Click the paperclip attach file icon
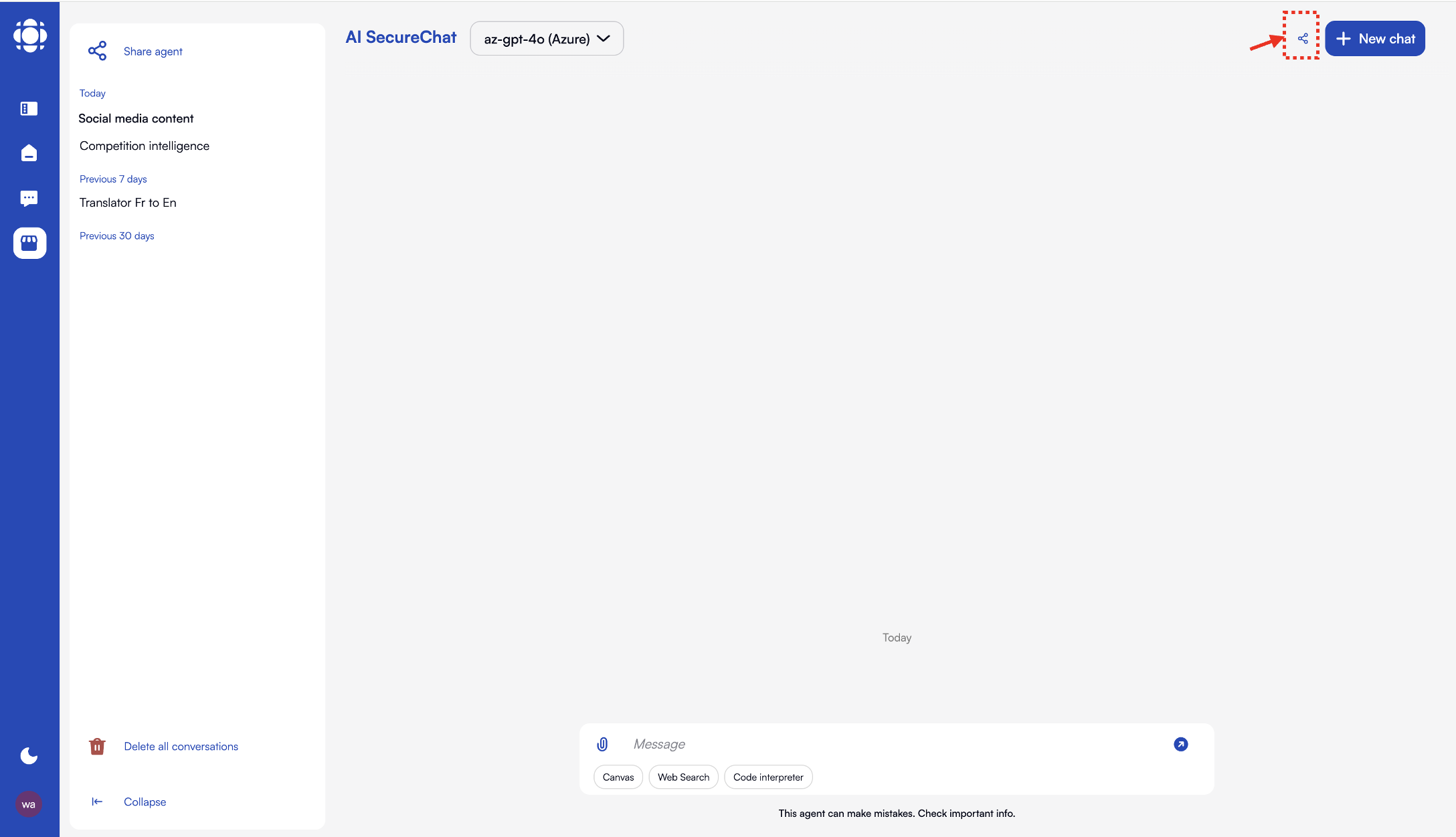This screenshot has width=1456, height=837. click(602, 744)
